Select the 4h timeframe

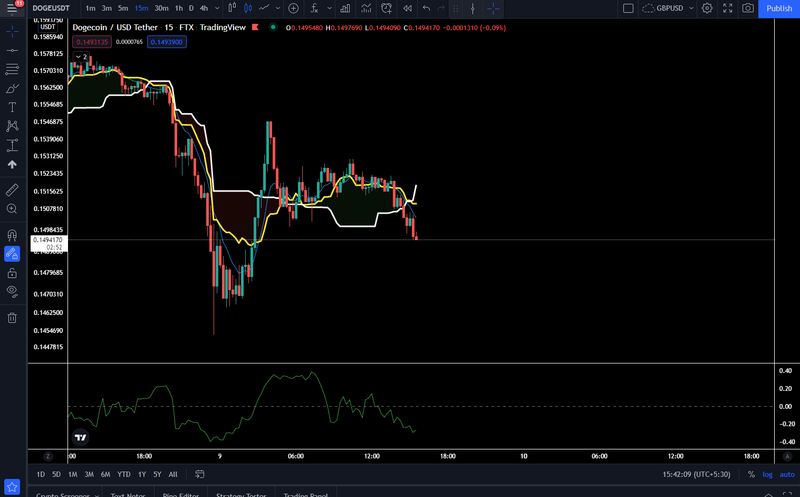pos(204,8)
